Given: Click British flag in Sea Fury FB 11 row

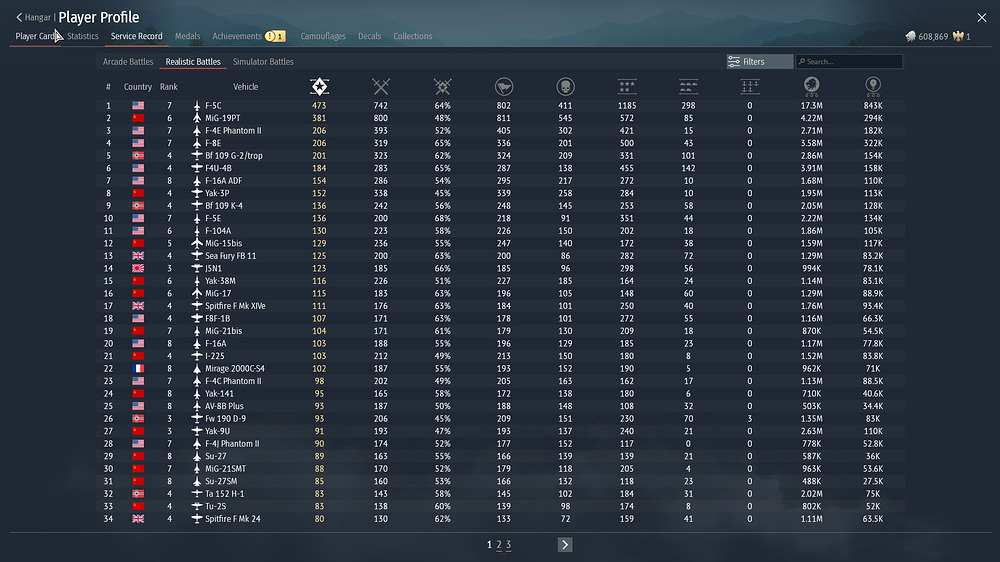Looking at the screenshot, I should [x=138, y=256].
